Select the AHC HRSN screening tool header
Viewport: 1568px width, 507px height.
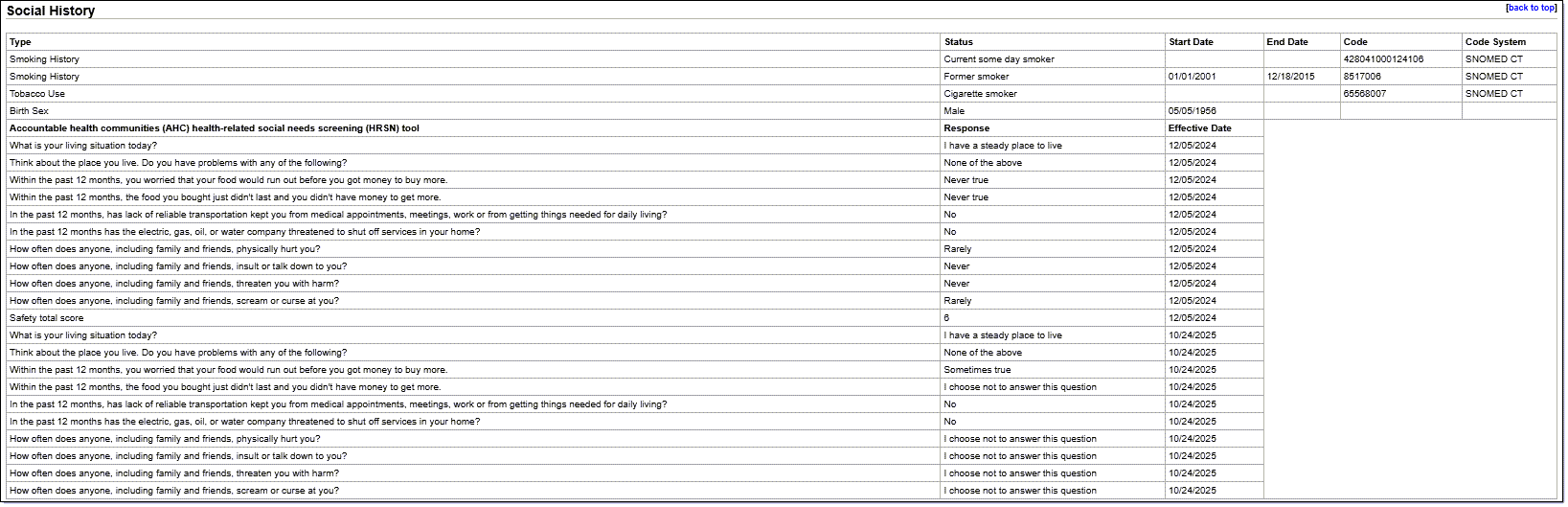click(215, 128)
